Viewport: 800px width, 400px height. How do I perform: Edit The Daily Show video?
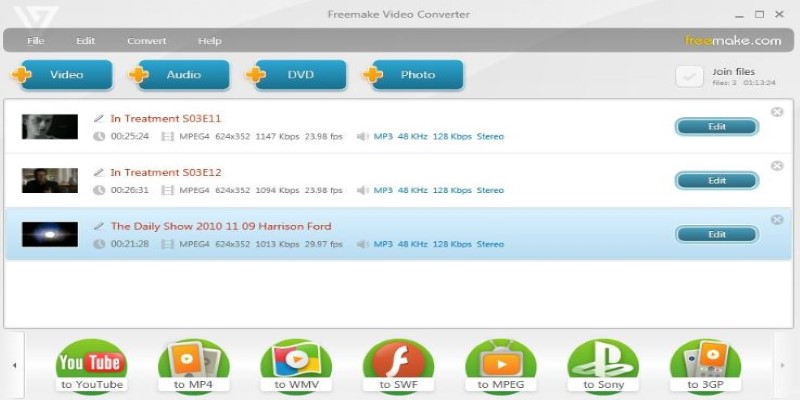(x=717, y=235)
